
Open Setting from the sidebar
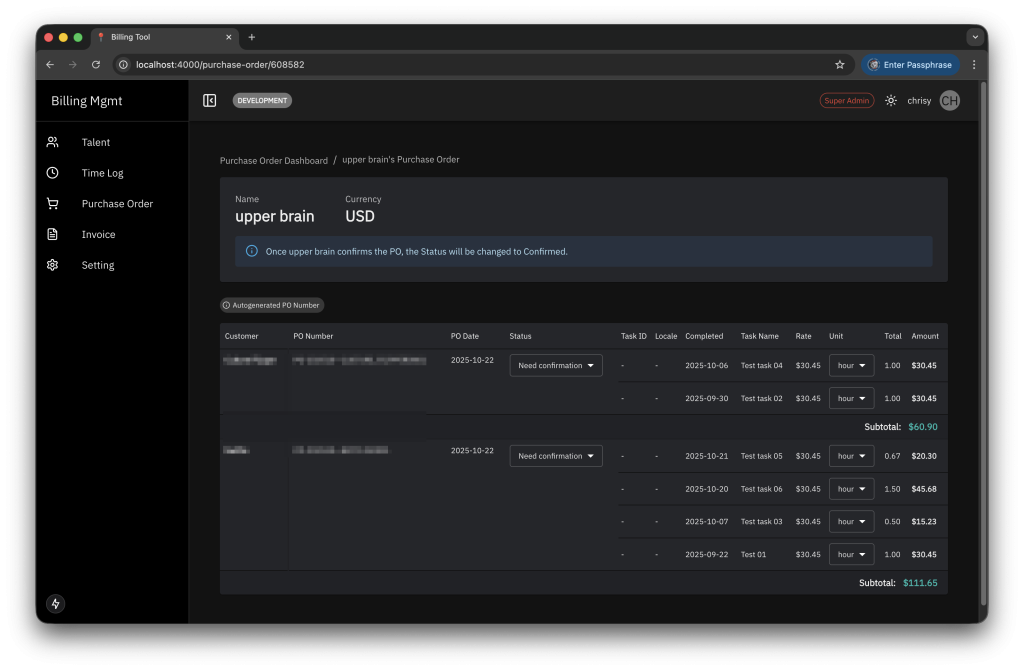pyautogui.click(x=98, y=265)
